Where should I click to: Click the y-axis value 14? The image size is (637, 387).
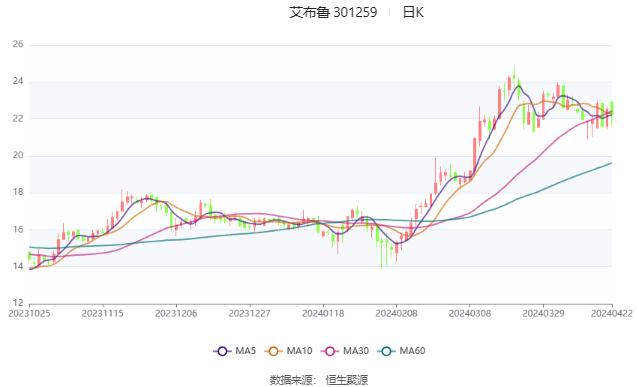click(x=18, y=266)
